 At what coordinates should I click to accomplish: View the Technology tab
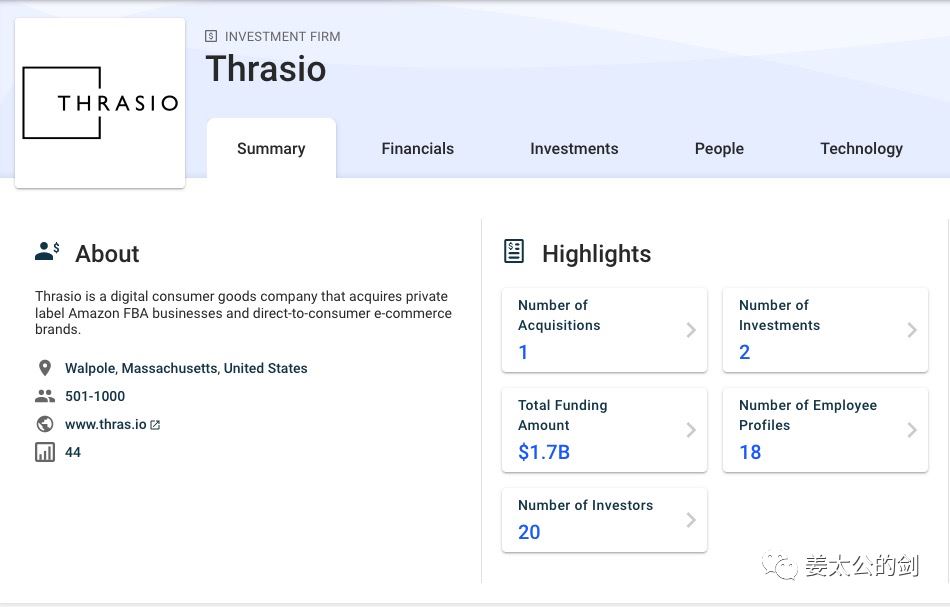(861, 148)
